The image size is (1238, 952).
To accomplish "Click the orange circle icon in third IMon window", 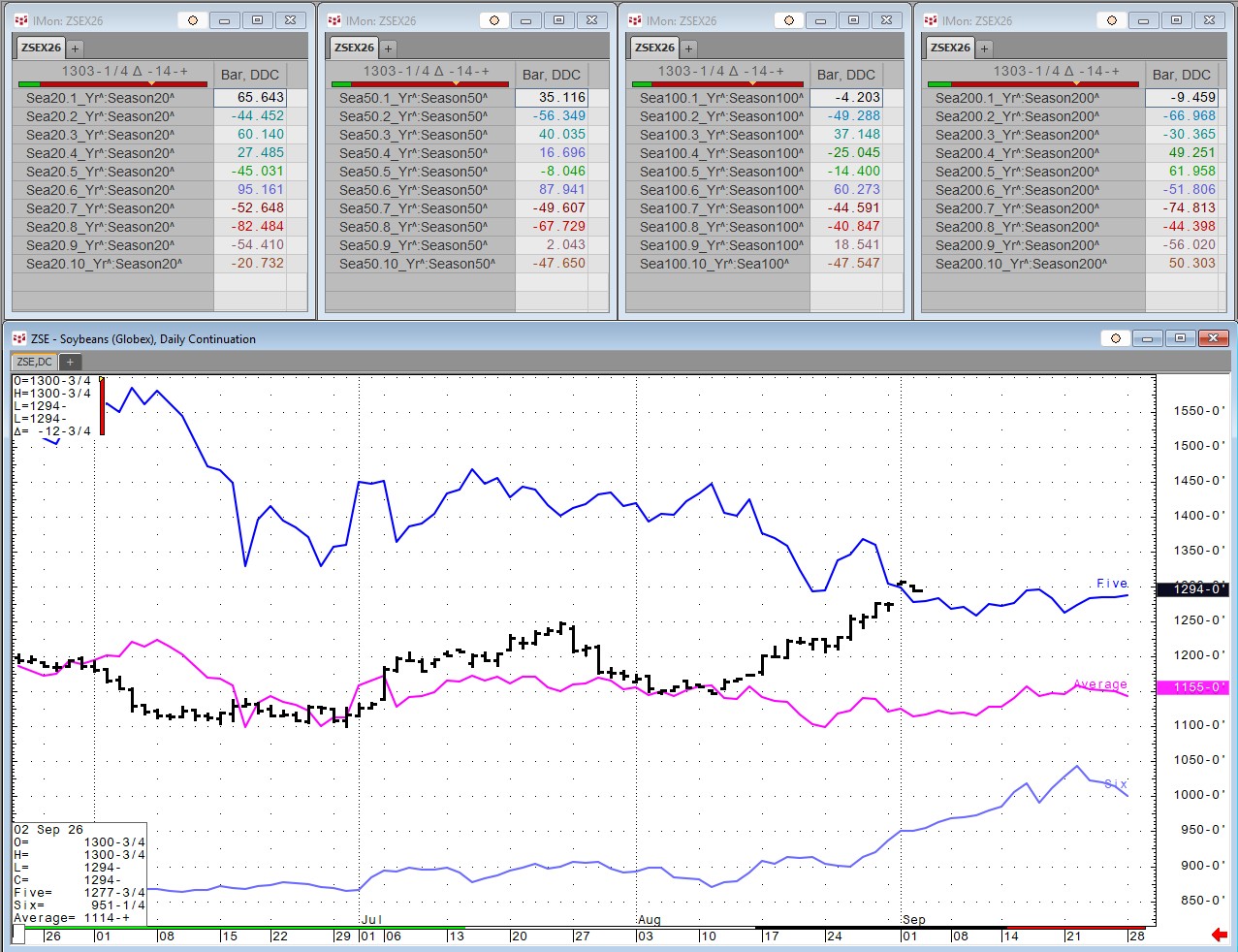I will click(x=789, y=20).
